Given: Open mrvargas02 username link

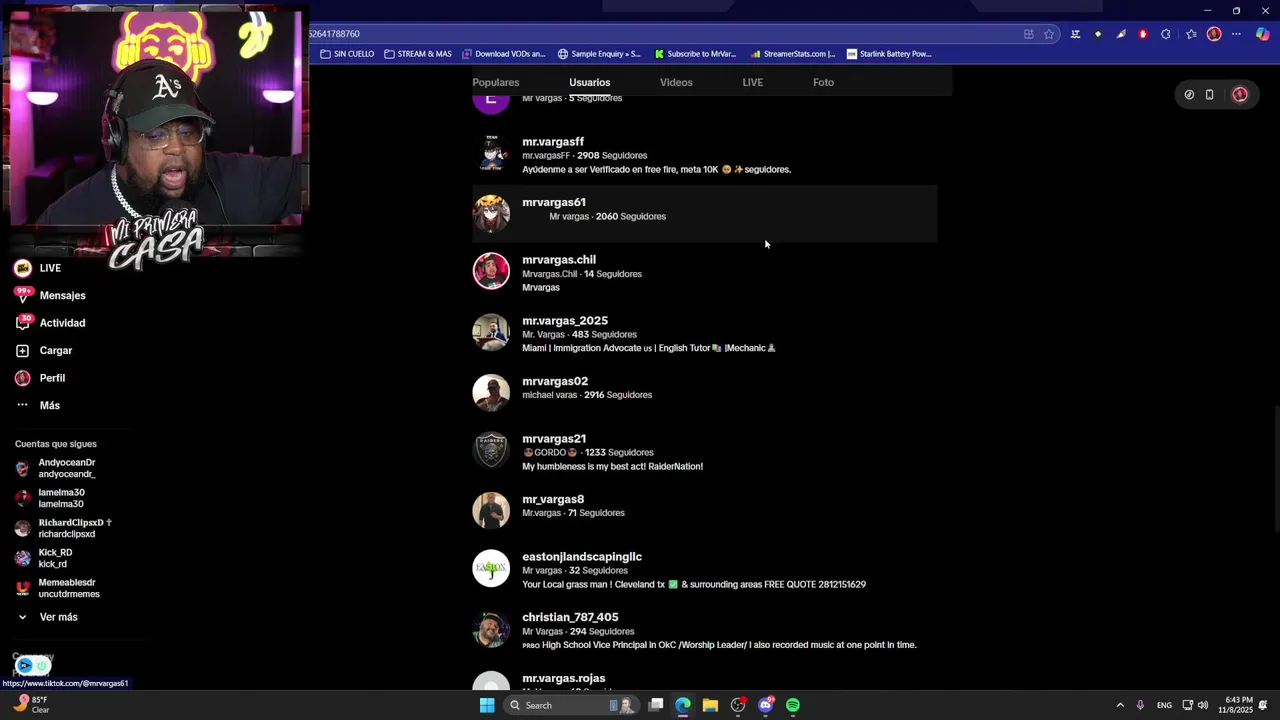Looking at the screenshot, I should [x=555, y=381].
